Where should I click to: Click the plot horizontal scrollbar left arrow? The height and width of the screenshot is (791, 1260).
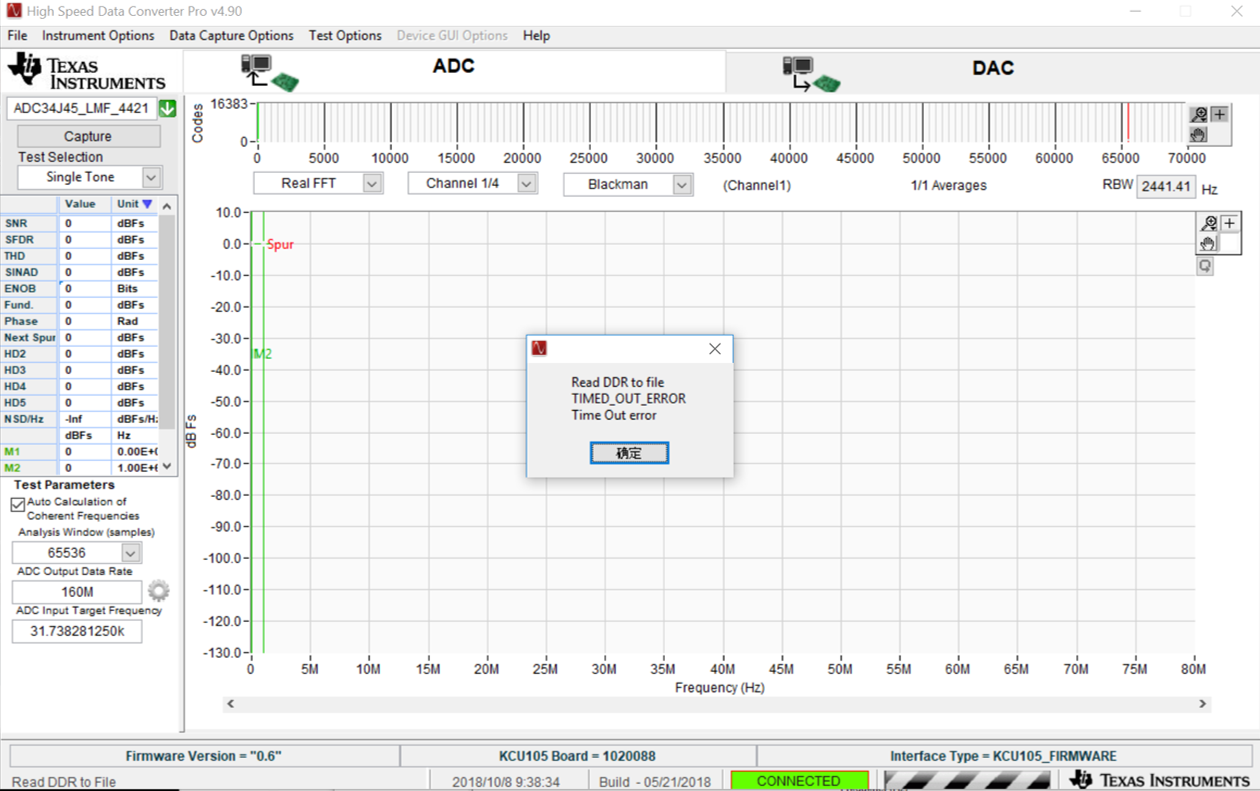point(230,704)
